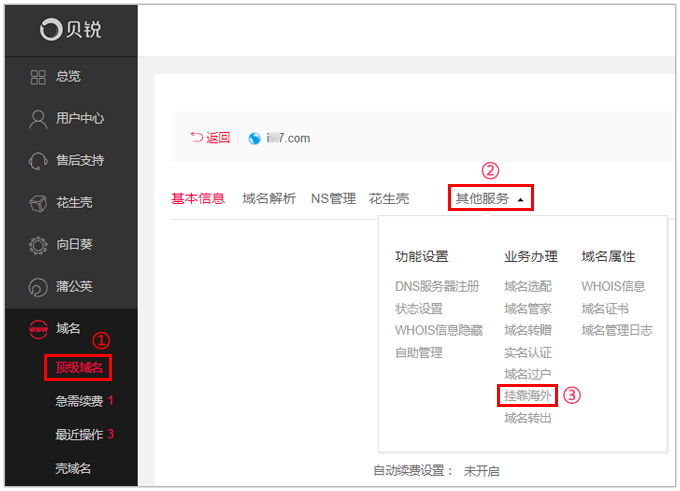Select 顶级域名 in the sidebar
Viewport: 680px width, 491px height.
point(78,368)
